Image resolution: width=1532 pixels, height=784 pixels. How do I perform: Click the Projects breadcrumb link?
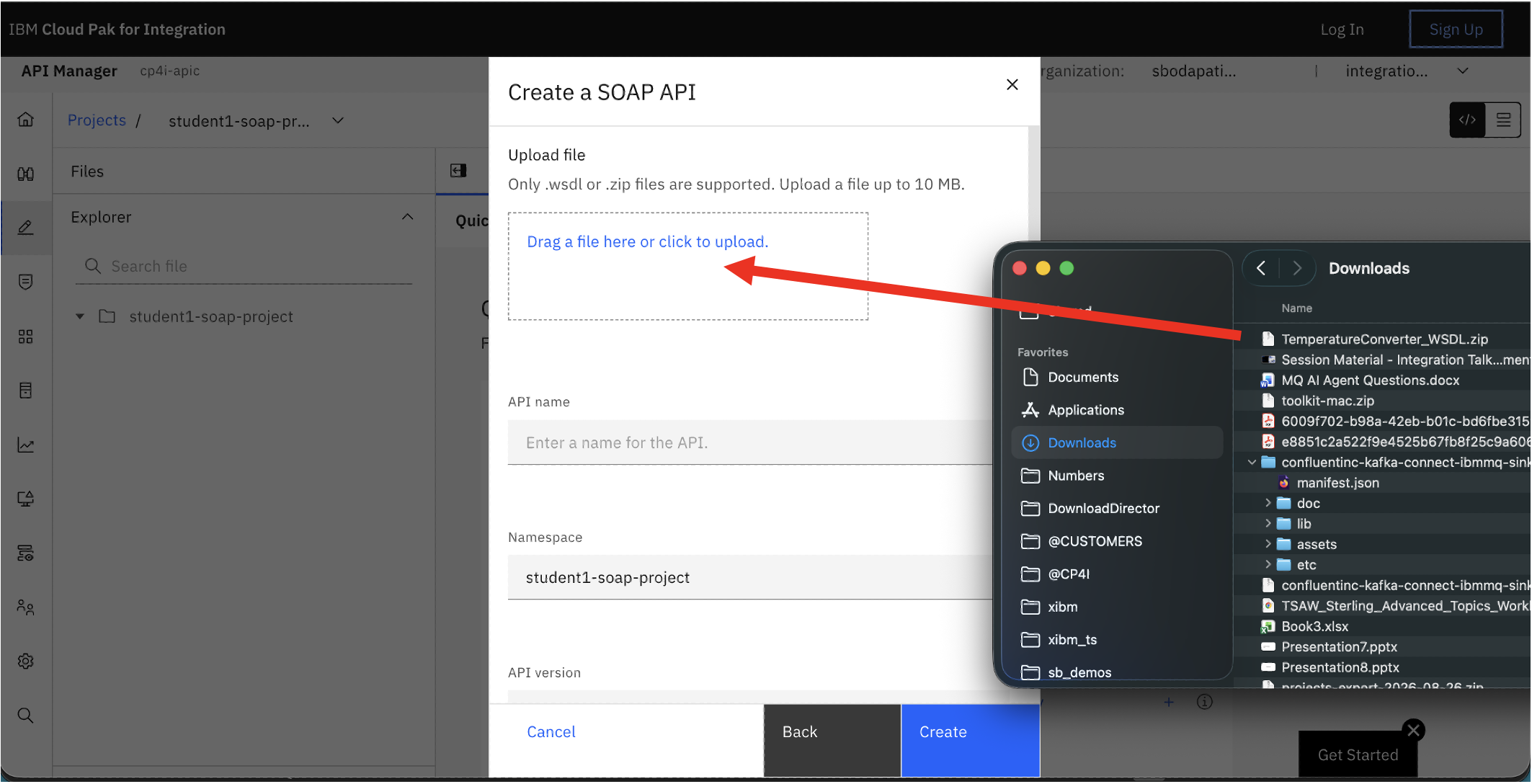pos(97,120)
